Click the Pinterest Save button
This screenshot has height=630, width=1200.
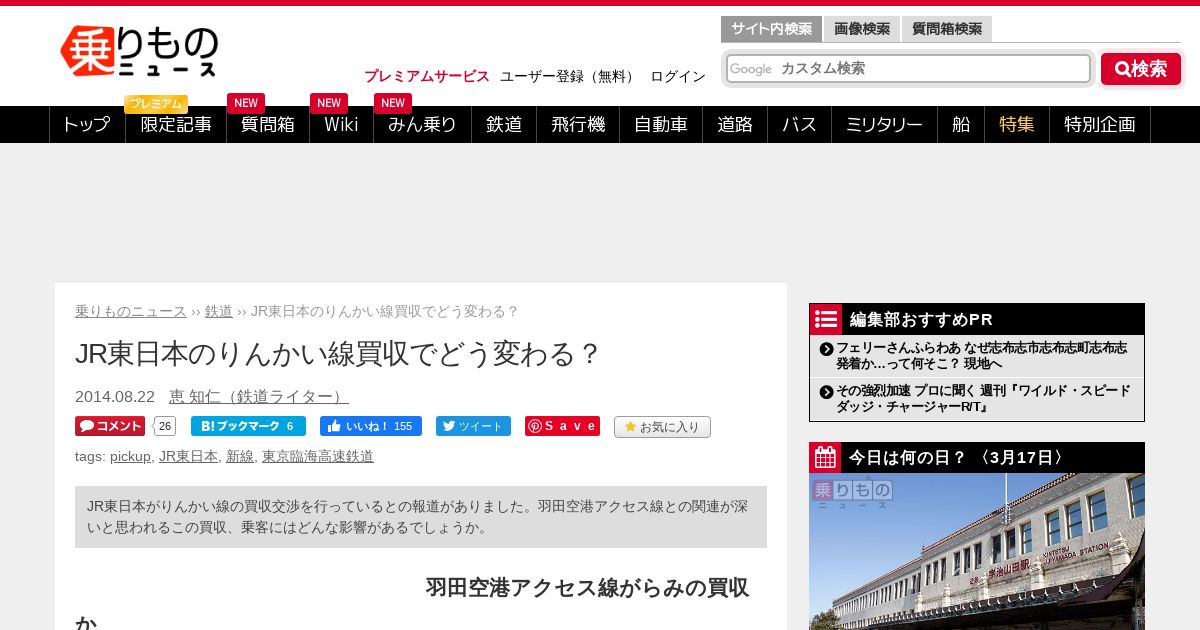(562, 426)
